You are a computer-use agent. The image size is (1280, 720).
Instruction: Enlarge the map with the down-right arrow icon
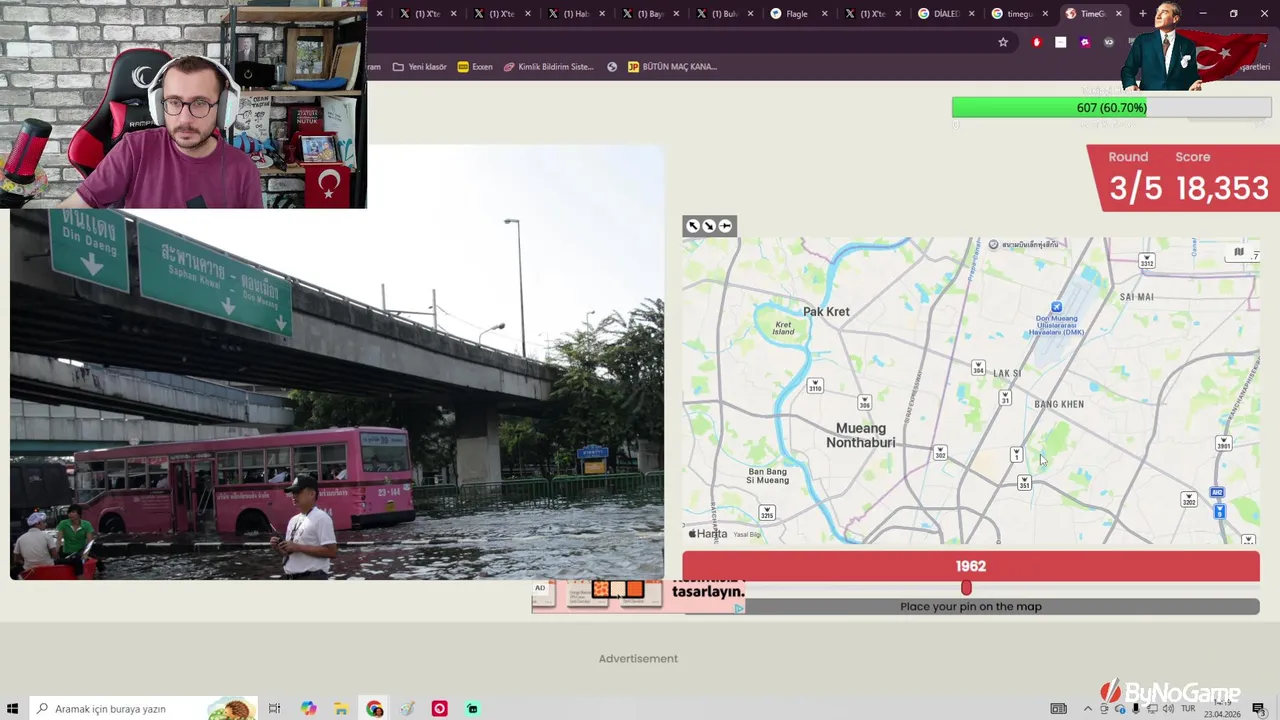tap(709, 226)
